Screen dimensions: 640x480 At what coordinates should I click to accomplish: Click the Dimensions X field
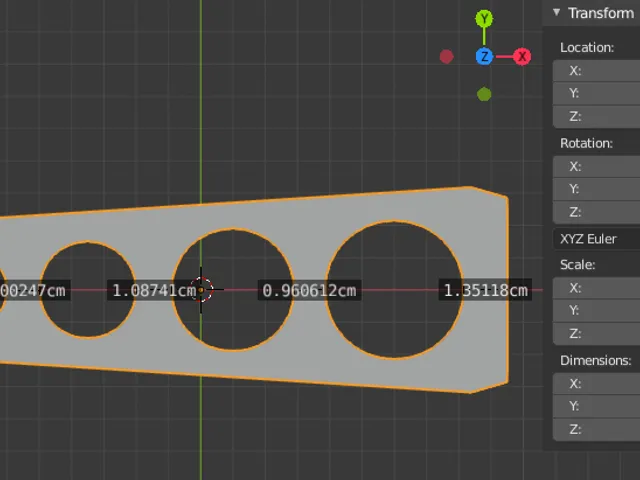[x=596, y=383]
